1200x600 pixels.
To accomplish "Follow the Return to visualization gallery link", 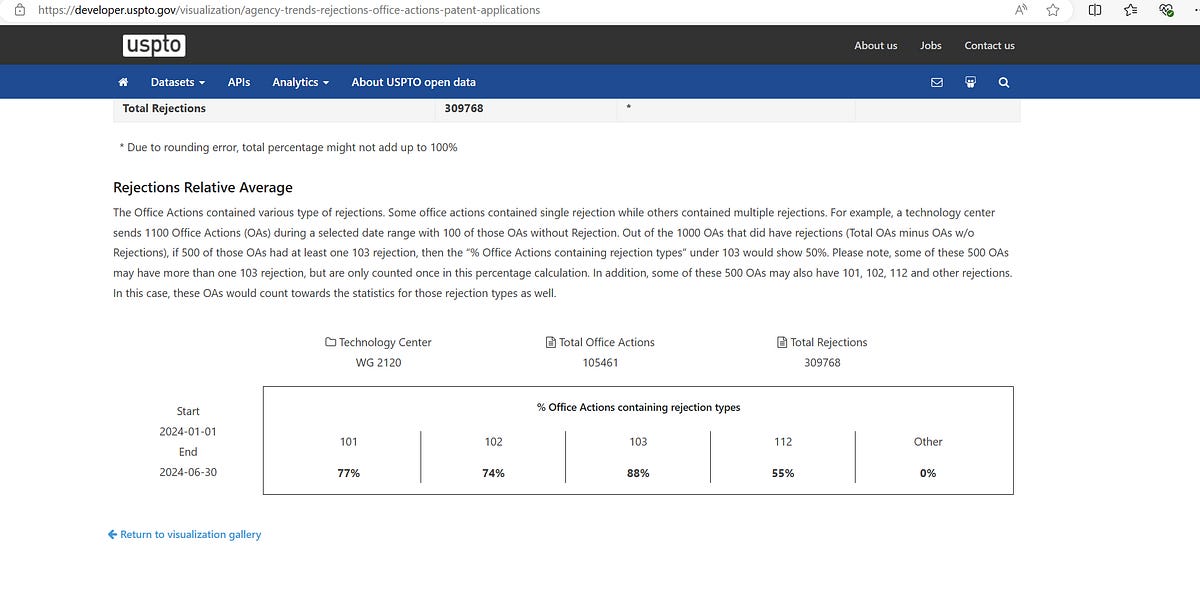I will pyautogui.click(x=190, y=534).
